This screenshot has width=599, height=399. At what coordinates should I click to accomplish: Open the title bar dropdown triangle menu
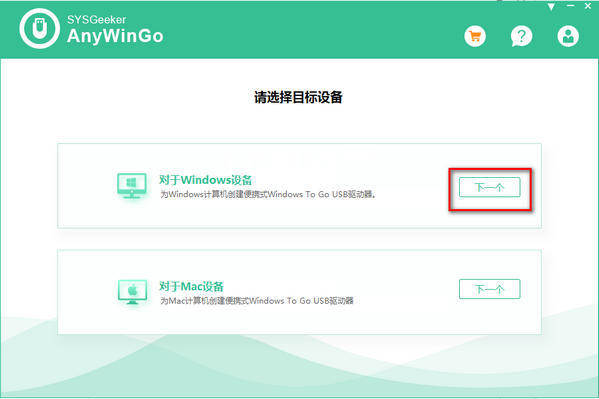tap(551, 7)
